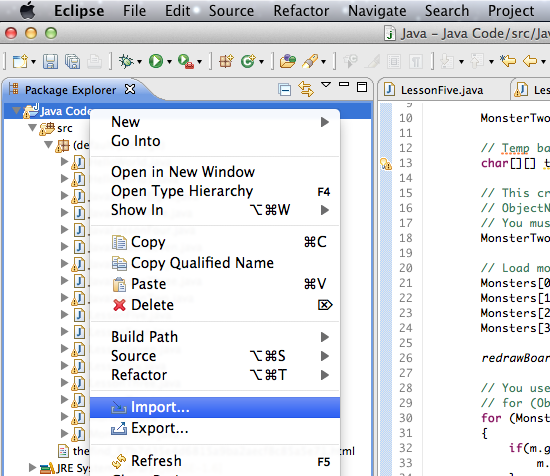550x476 pixels.
Task: Click the New Java Package icon
Action: [x=226, y=61]
